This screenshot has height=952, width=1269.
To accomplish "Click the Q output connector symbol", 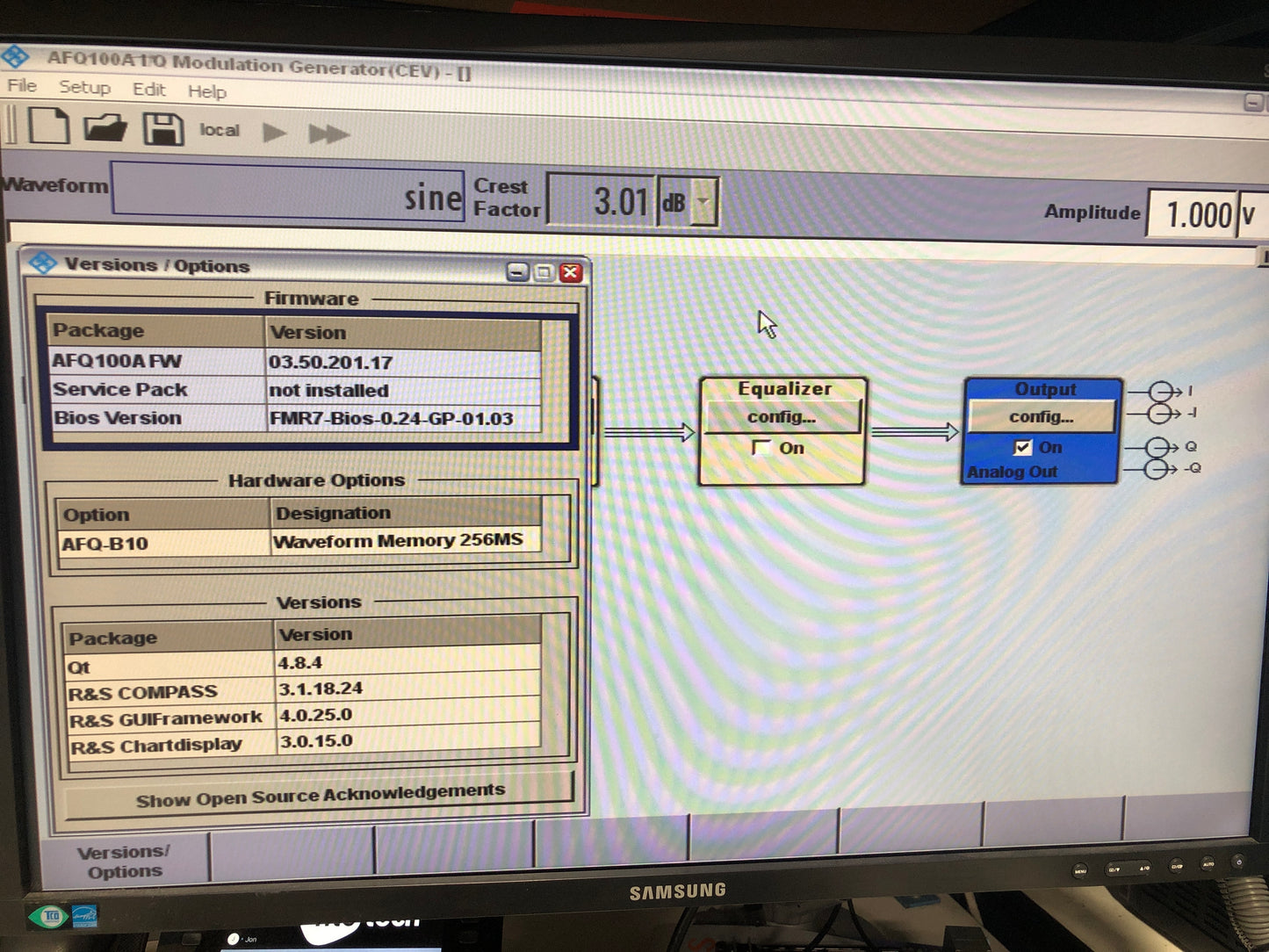I will click(1161, 447).
